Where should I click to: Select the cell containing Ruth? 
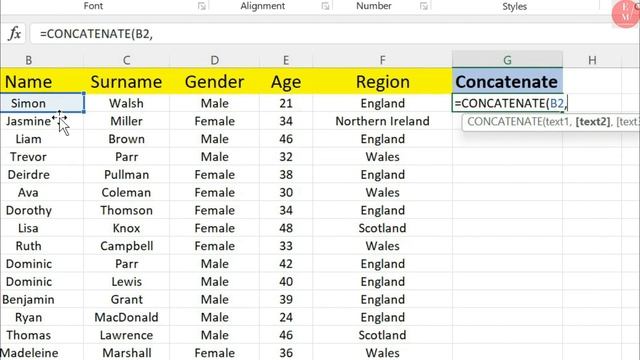[x=42, y=246]
